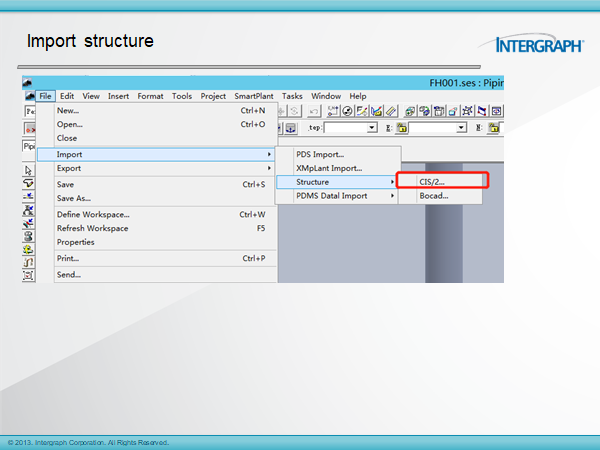Click the rotating arrows refresh view icon
The width and height of the screenshot is (600, 450).
coord(424,111)
